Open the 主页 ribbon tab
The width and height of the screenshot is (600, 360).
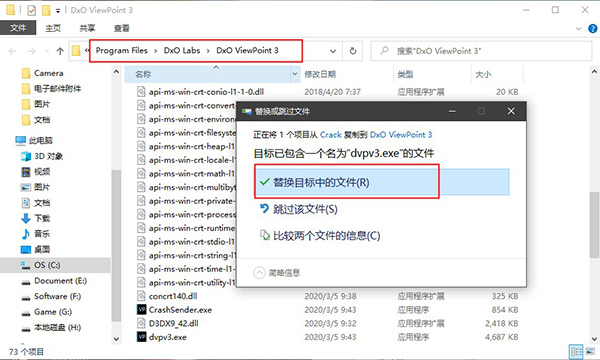[53, 28]
